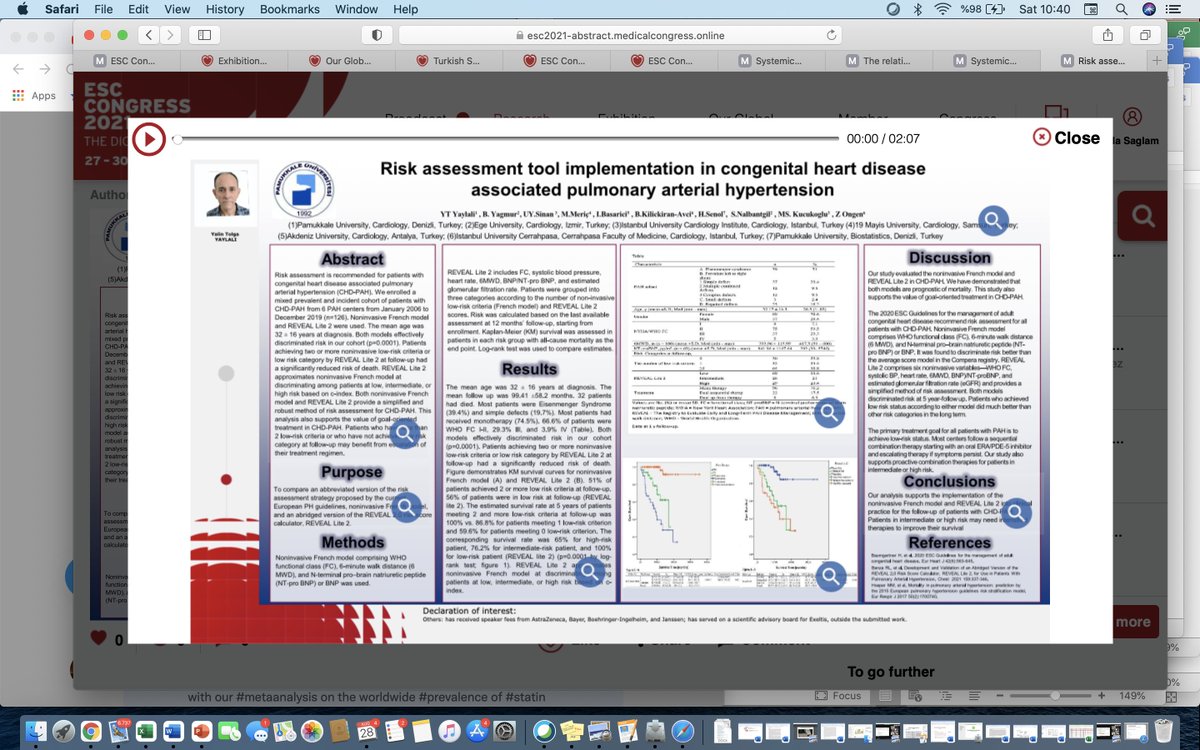This screenshot has width=1200, height=750.
Task: Open System Preferences from the Dock
Action: 503,730
